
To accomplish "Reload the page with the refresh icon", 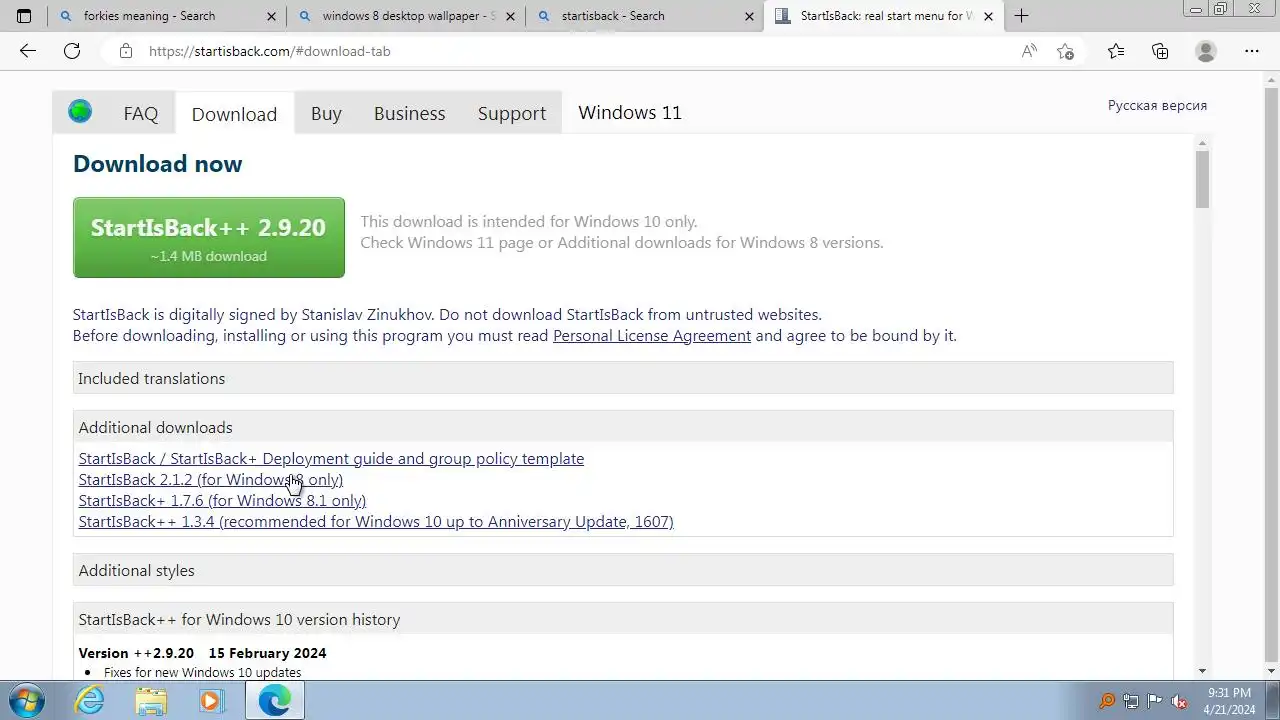I will click(x=72, y=51).
